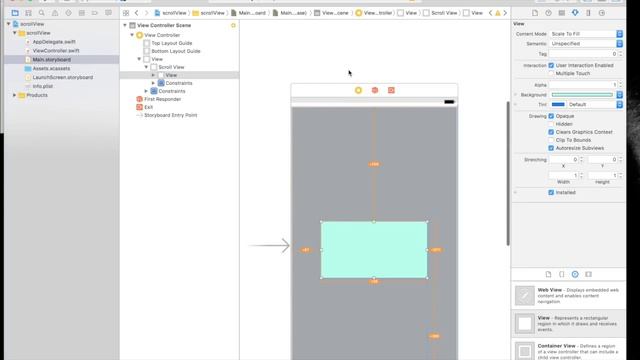The width and height of the screenshot is (640, 360).
Task: Show the Media library
Action: tap(588, 274)
